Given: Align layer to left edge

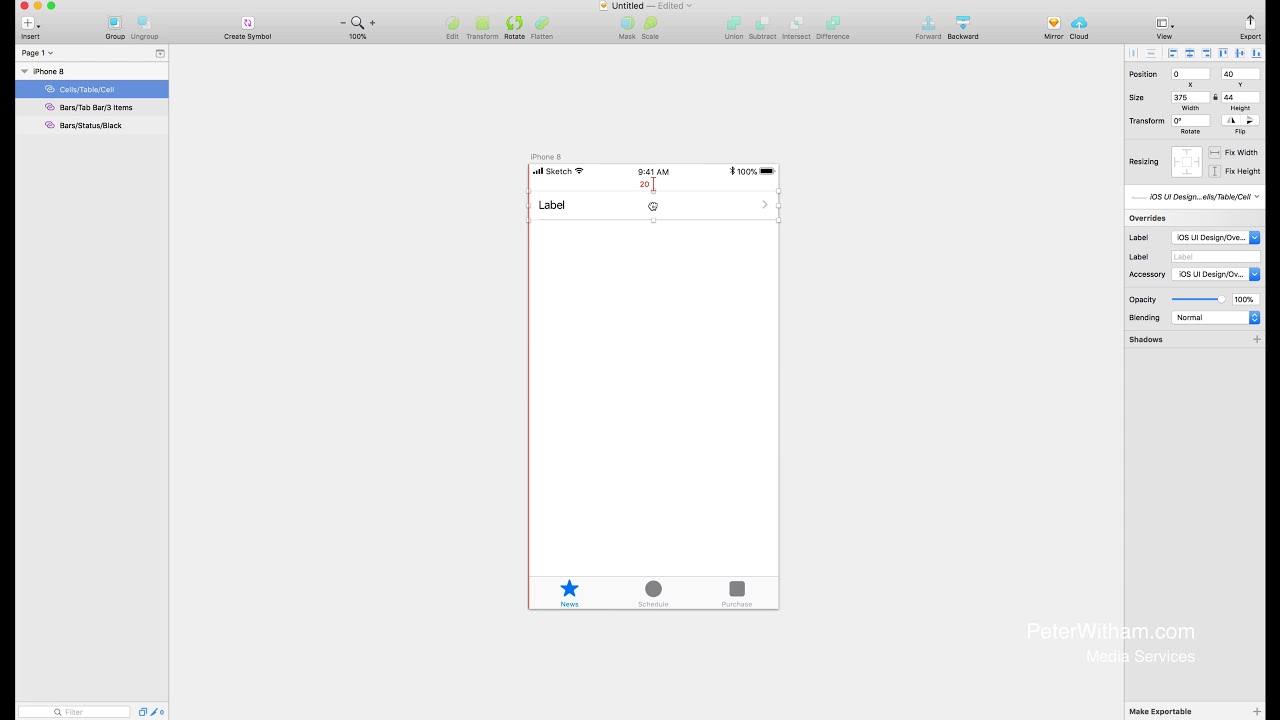Looking at the screenshot, I should [1173, 53].
